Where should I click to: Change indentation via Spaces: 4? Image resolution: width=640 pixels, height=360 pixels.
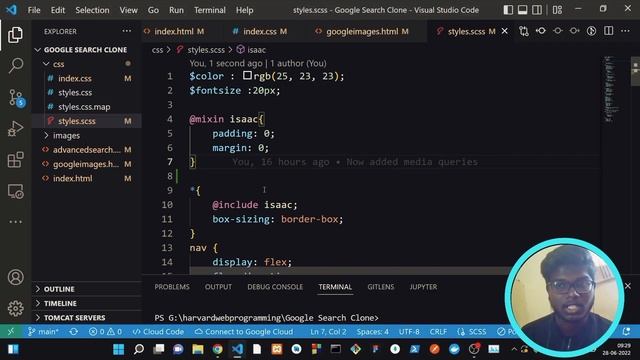(x=373, y=331)
